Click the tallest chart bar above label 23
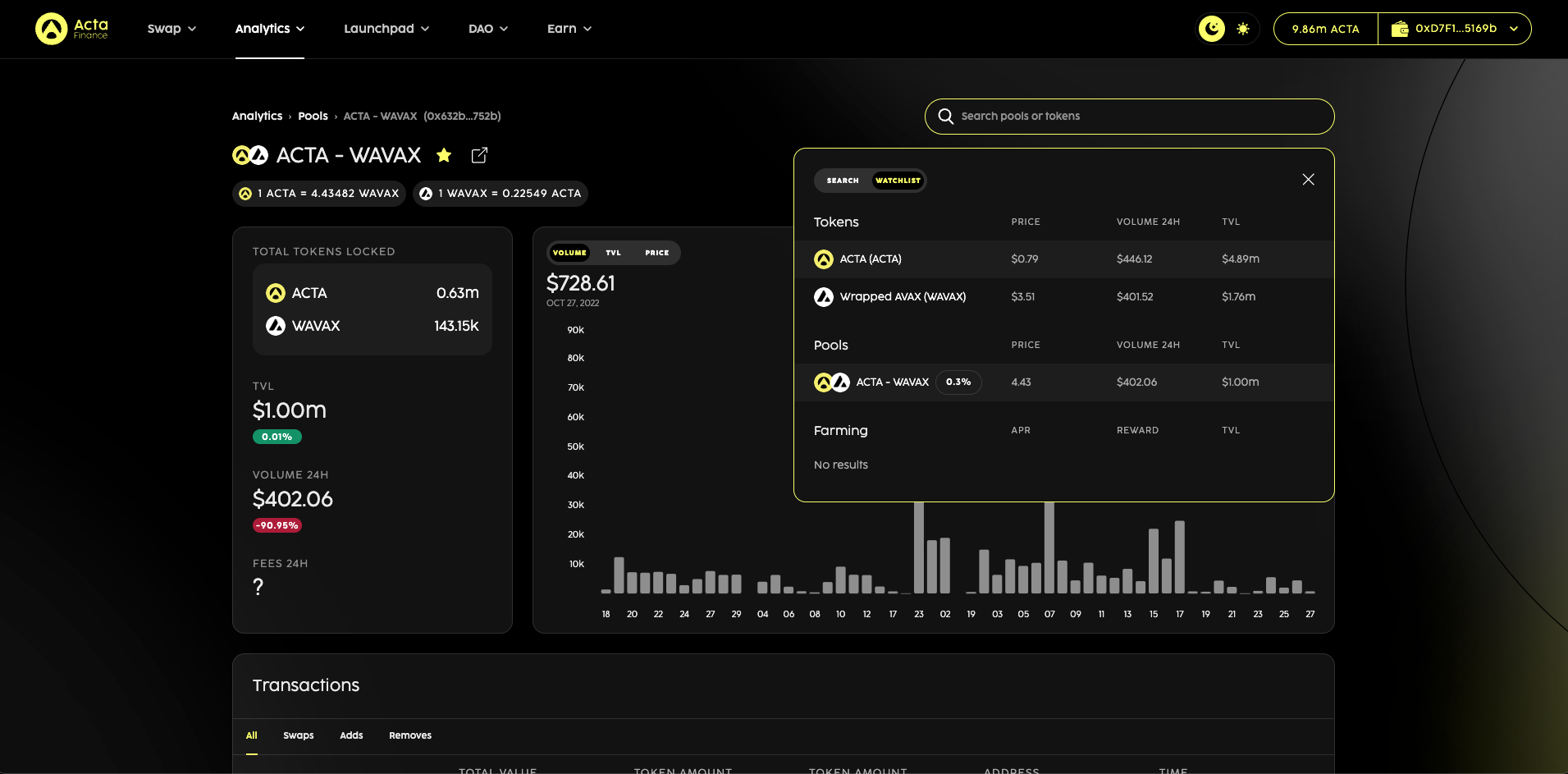Image resolution: width=1568 pixels, height=774 pixels. 919,547
